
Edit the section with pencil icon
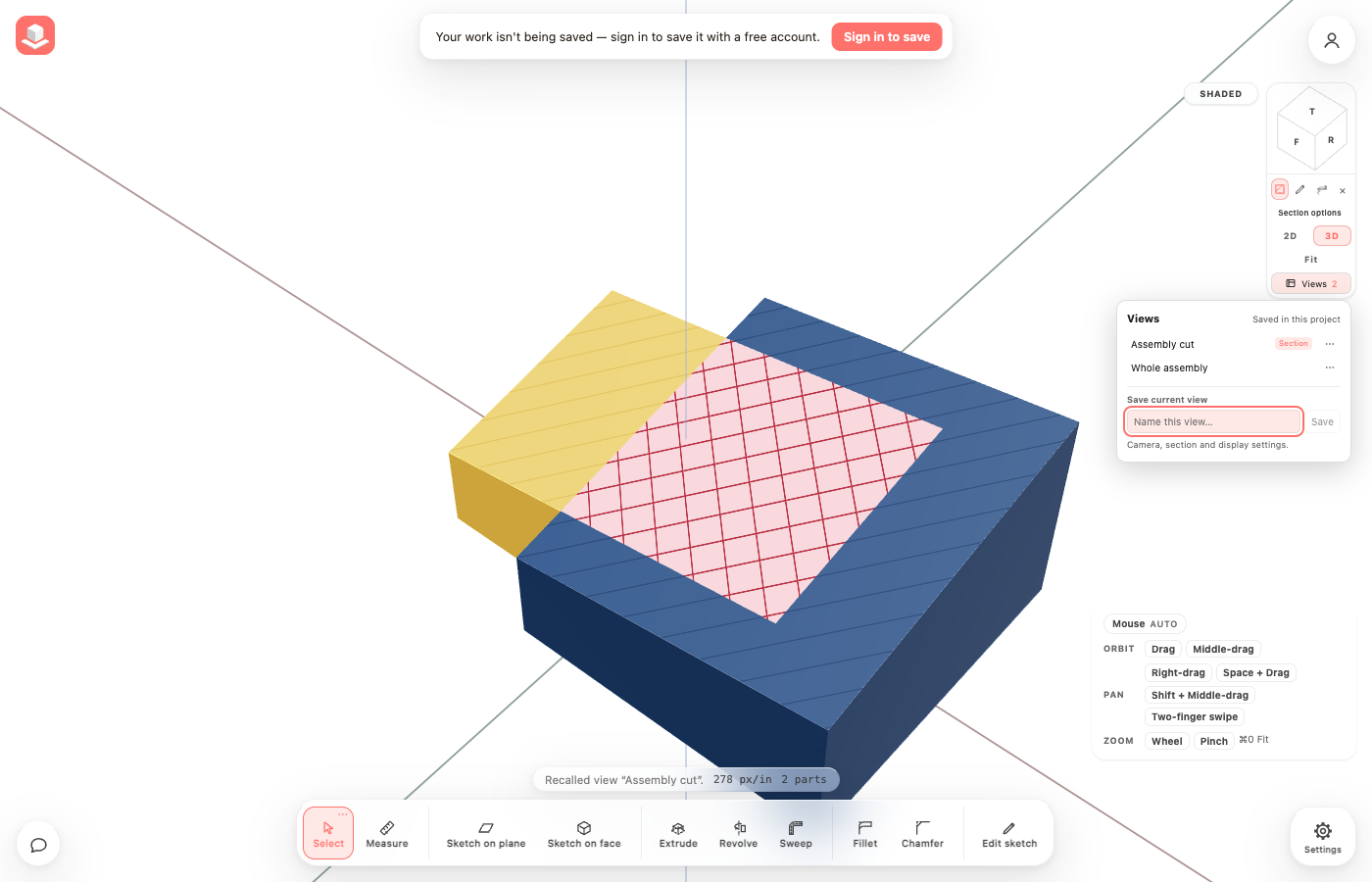pos(1300,189)
